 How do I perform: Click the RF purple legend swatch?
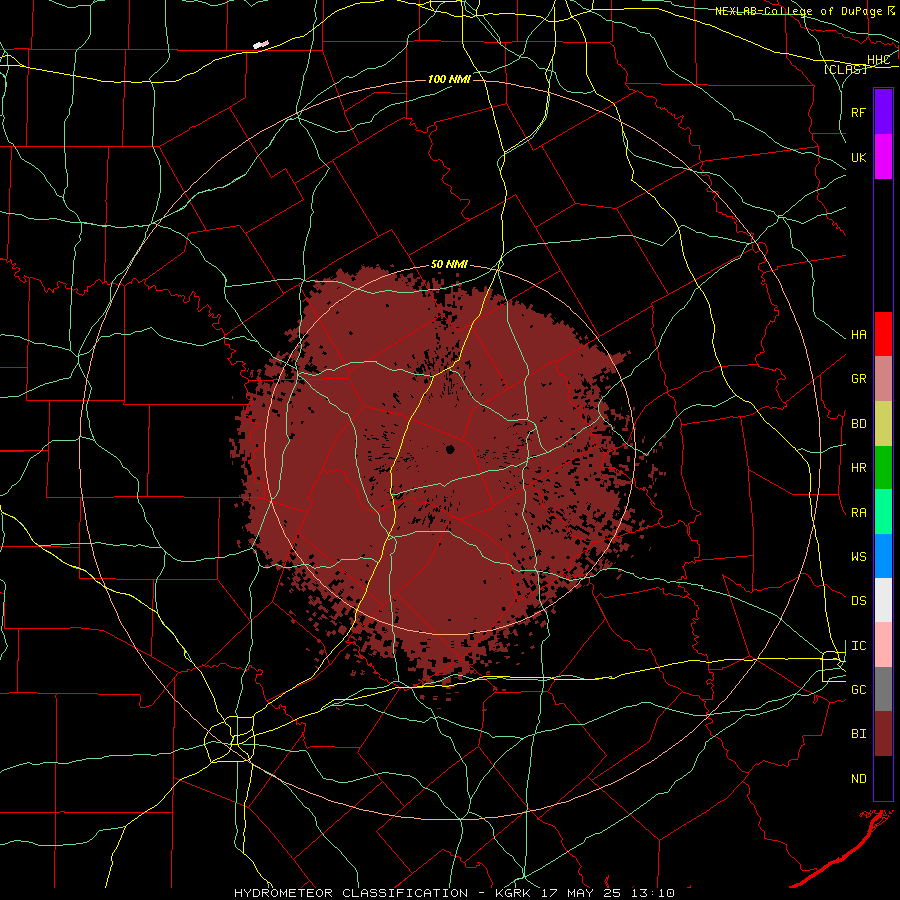pyautogui.click(x=883, y=112)
